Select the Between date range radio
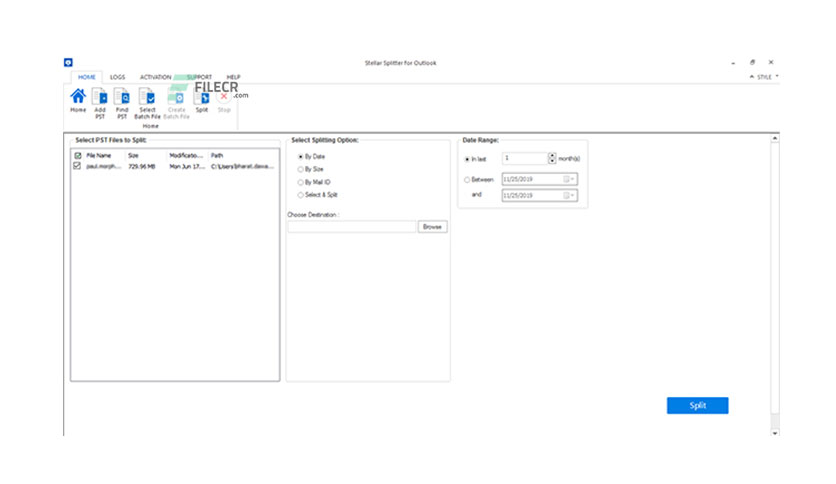 click(x=467, y=180)
